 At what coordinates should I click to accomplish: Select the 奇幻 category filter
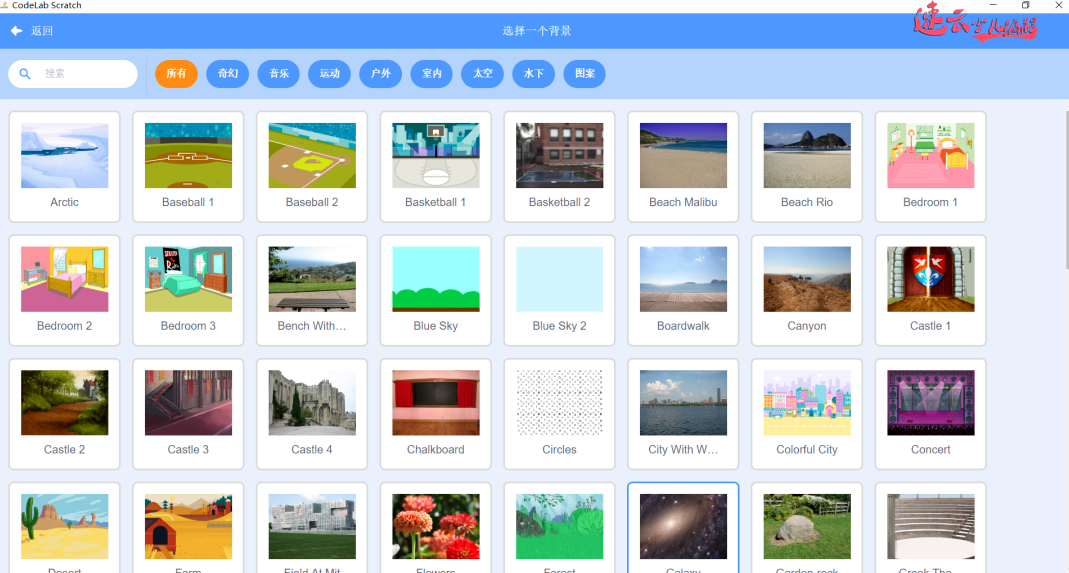(x=227, y=74)
